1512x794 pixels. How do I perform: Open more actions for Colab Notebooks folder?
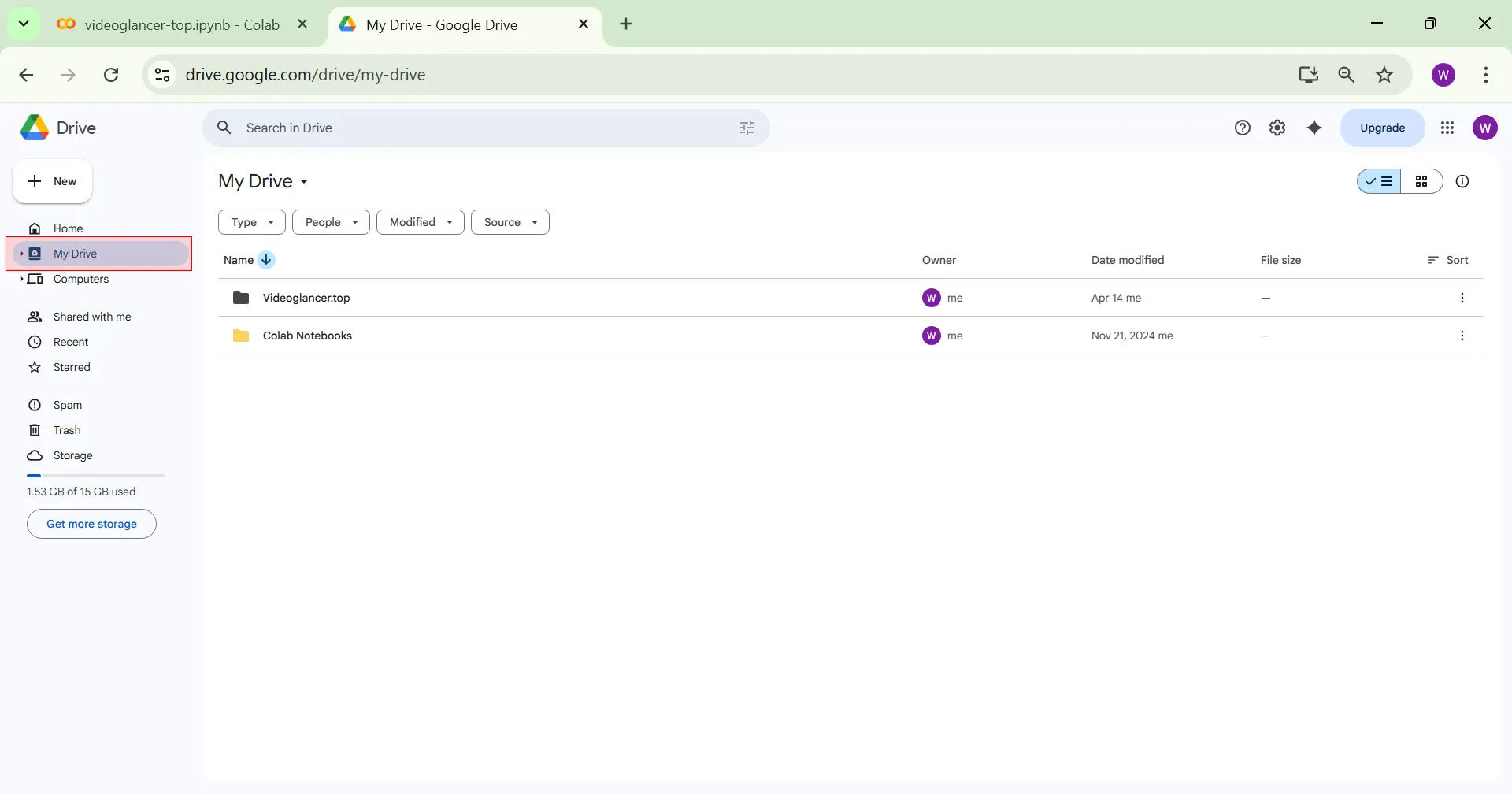[1462, 336]
